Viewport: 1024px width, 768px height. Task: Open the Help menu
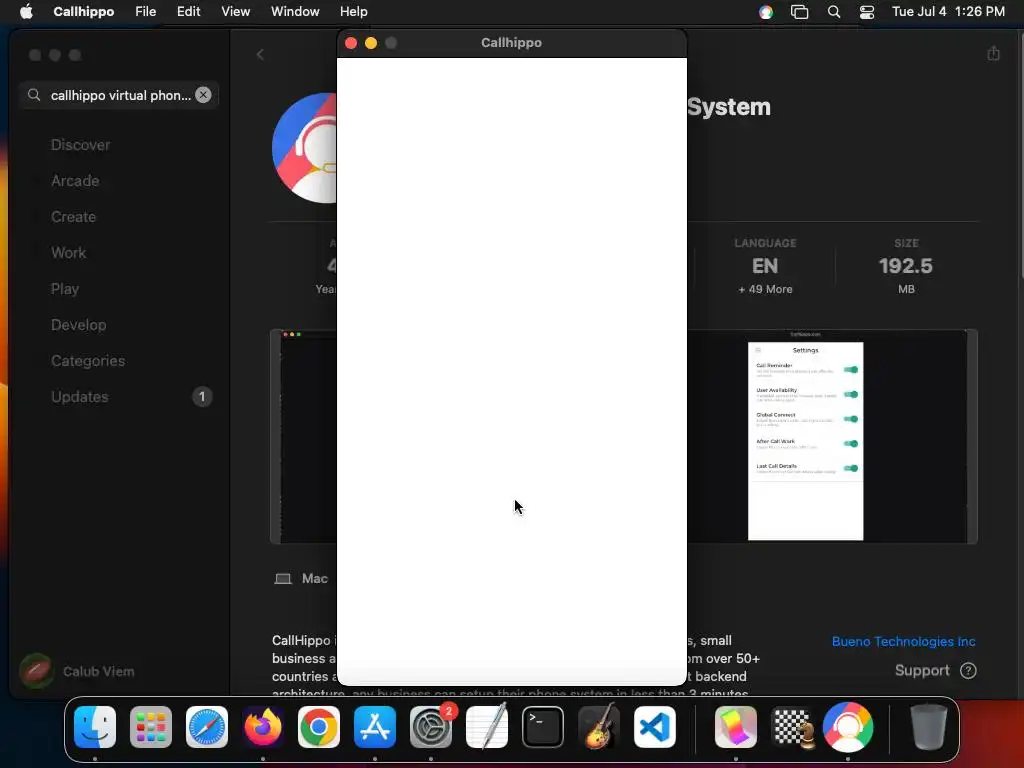pyautogui.click(x=353, y=12)
